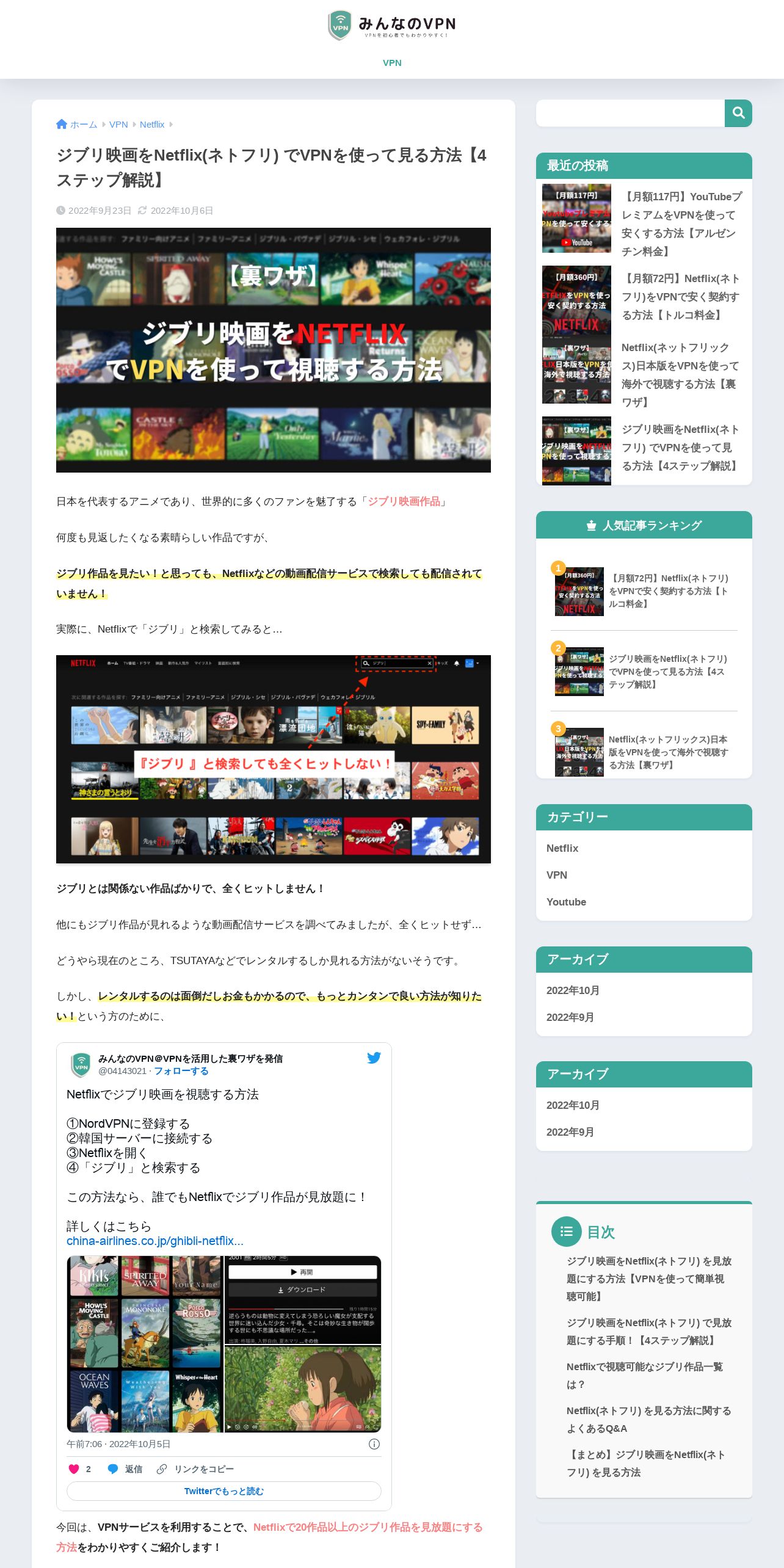Select the VPN category in sidebar
The image size is (784, 1568).
(x=557, y=875)
